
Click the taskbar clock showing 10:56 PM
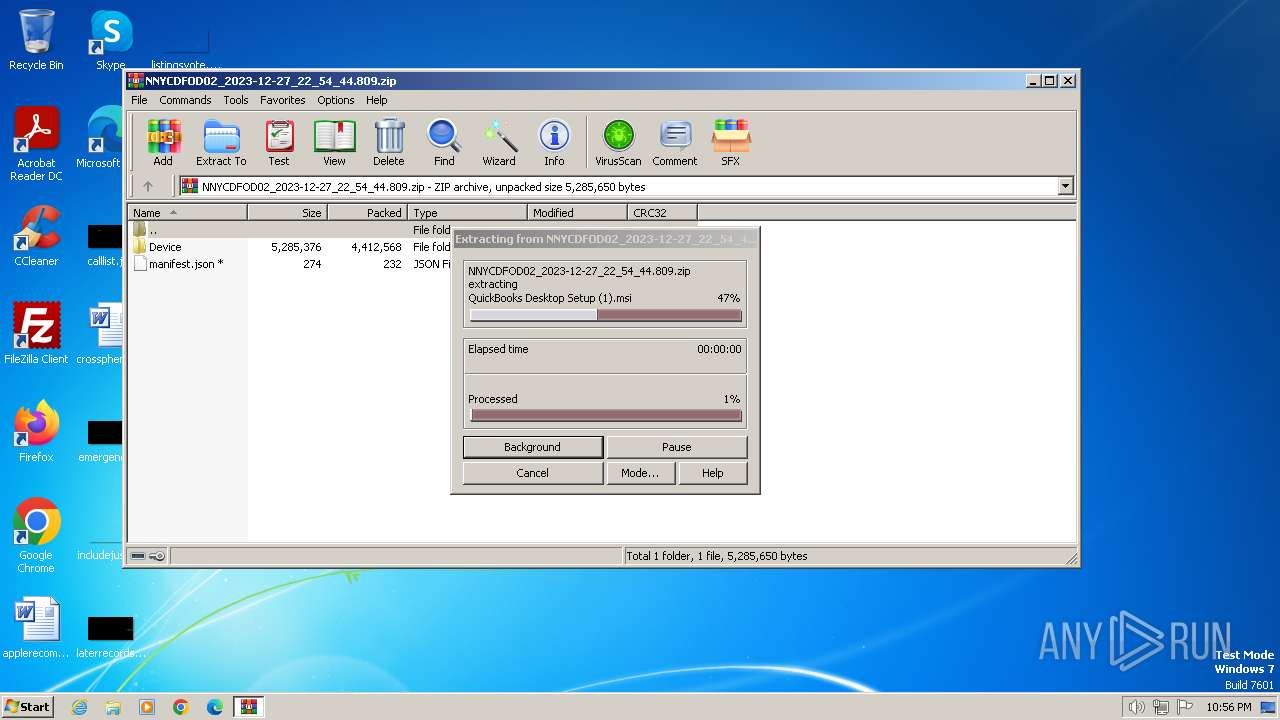[x=1229, y=707]
